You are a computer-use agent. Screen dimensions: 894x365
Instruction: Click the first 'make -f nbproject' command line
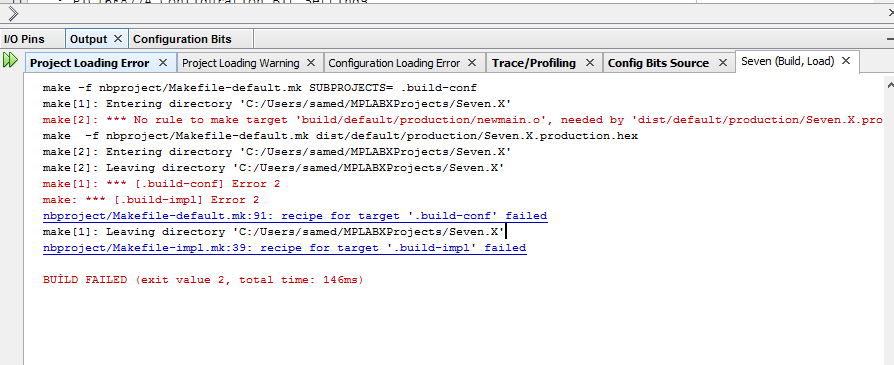coord(259,88)
